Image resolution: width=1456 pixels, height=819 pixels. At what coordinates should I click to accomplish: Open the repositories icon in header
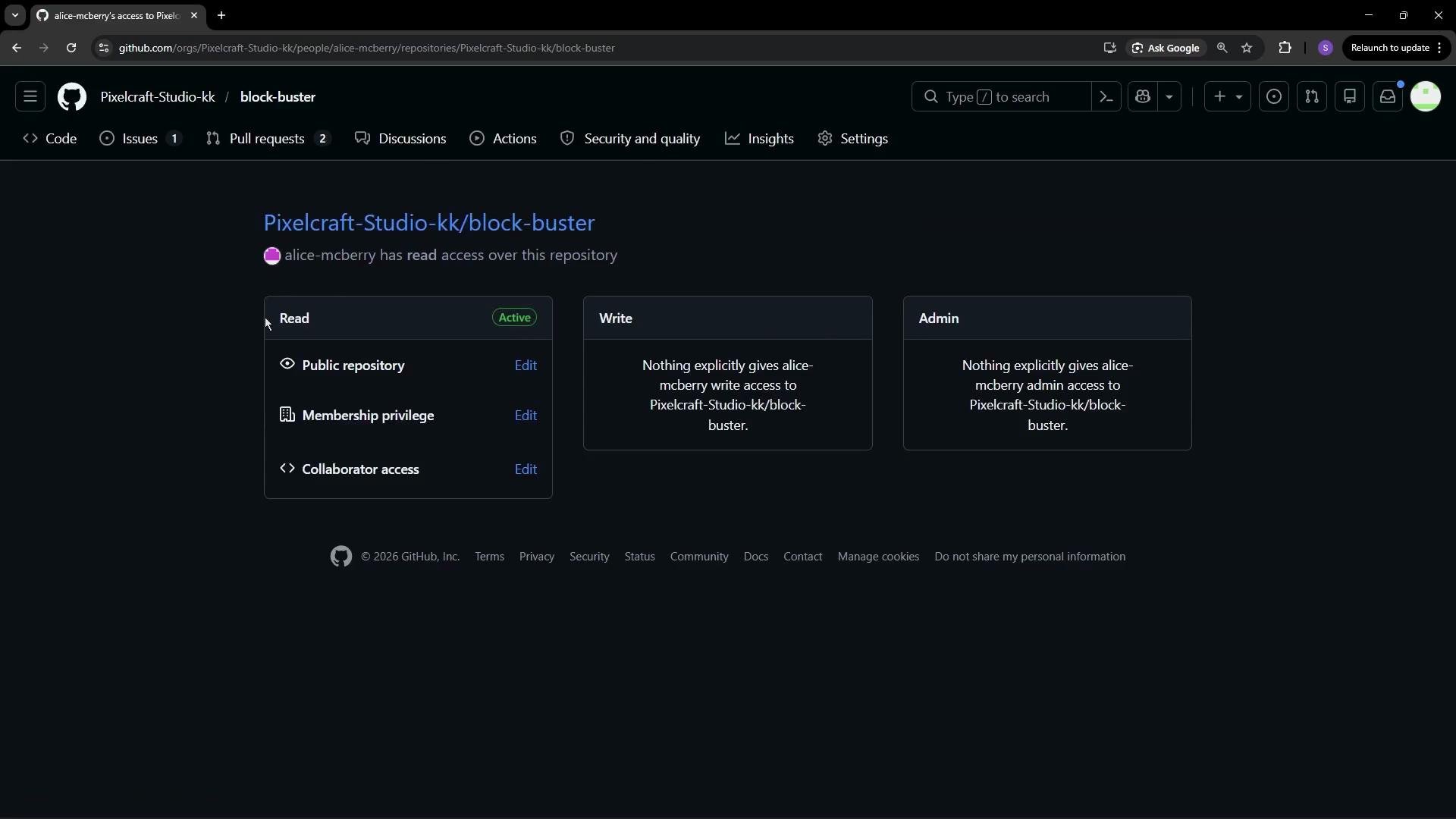[1350, 97]
